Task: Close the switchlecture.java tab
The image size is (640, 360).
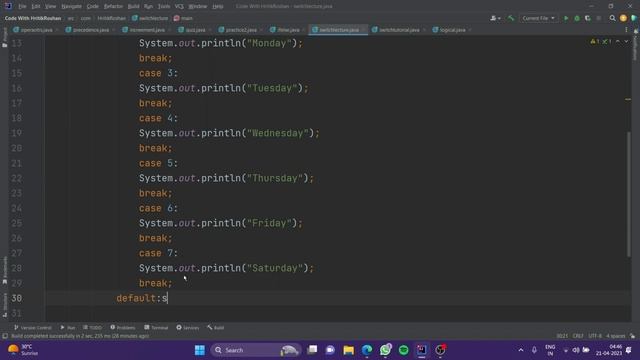Action: 363,30
